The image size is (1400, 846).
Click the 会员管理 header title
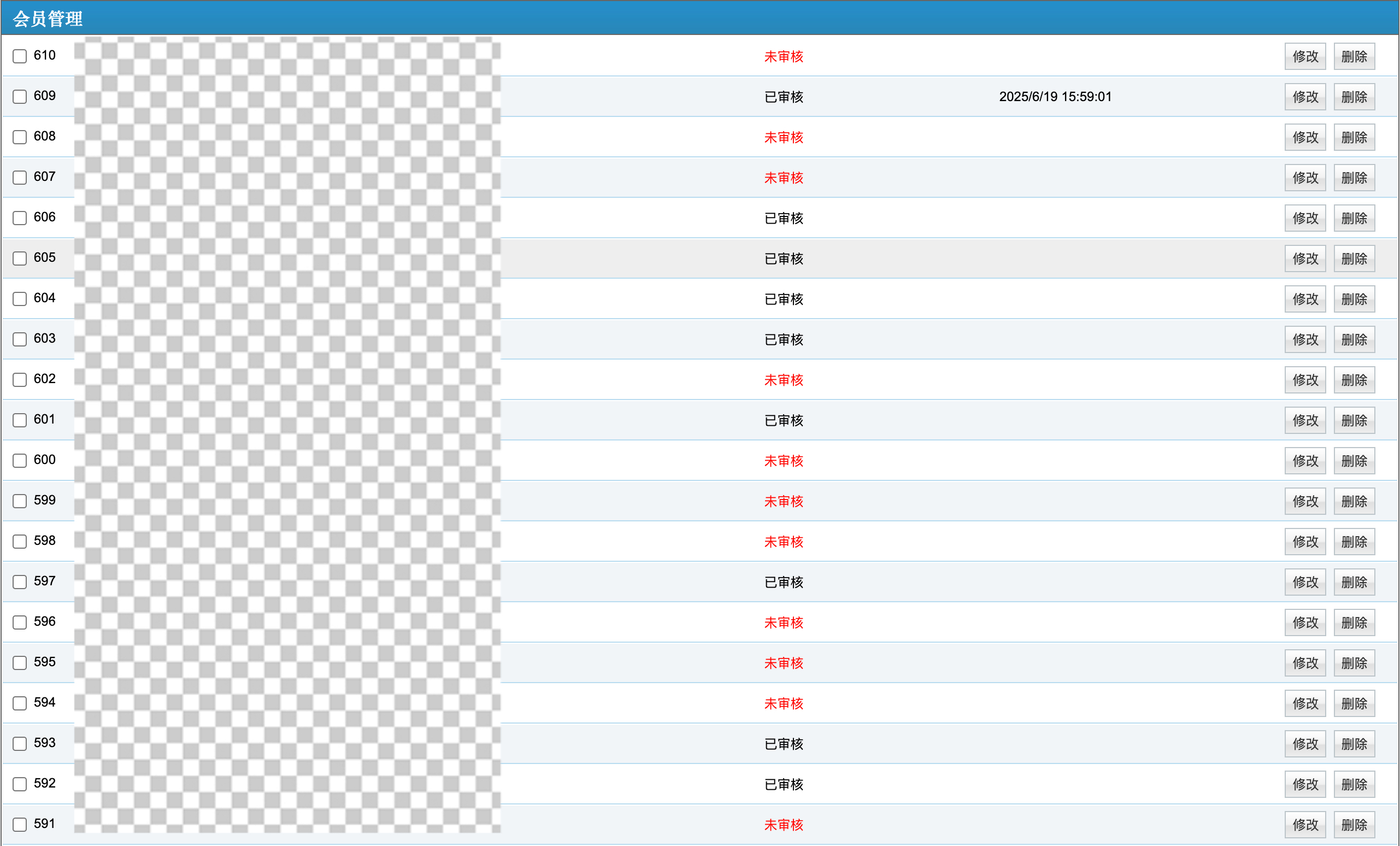tap(48, 19)
